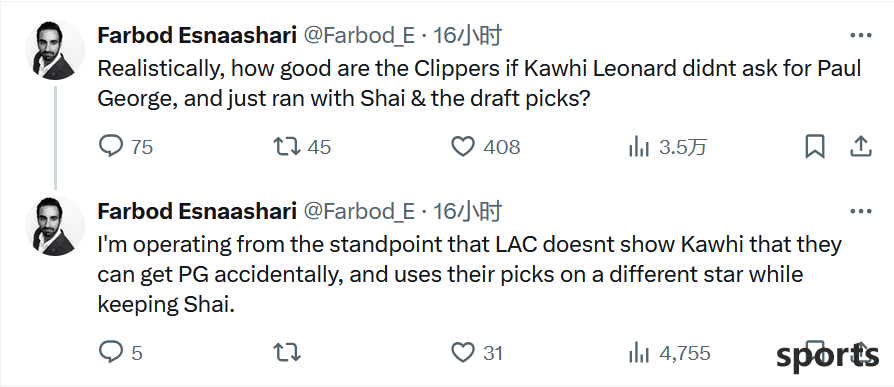Screen dimensions: 894x387
Task: Open replies on the first tweet
Action: tap(126, 148)
